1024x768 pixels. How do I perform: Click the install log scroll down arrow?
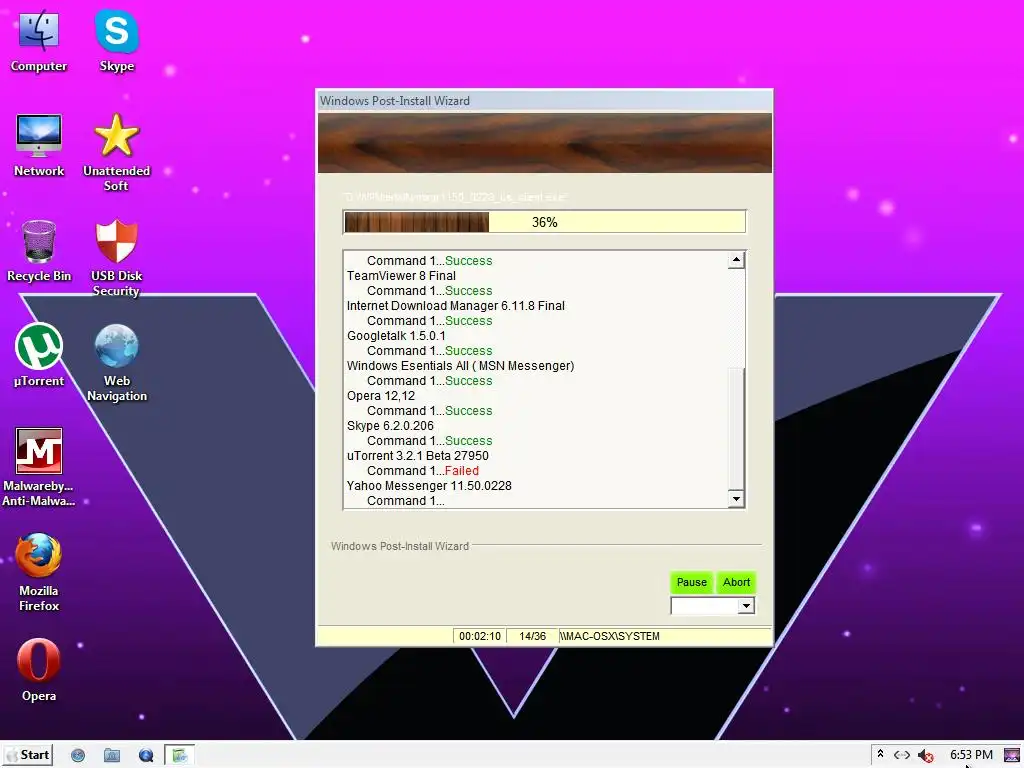[x=736, y=499]
